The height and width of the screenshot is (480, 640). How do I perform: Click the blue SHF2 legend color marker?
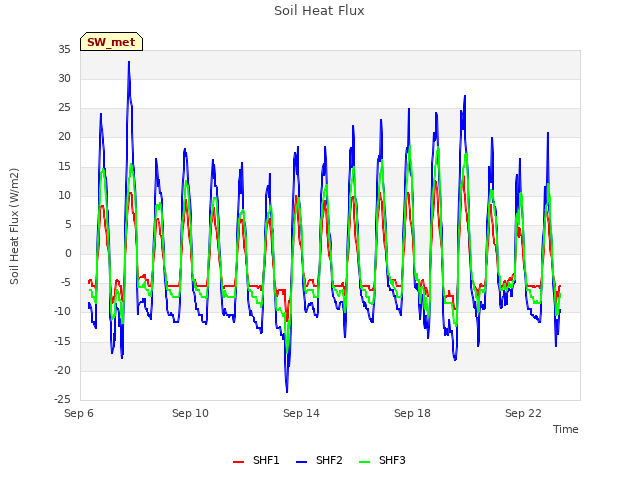coord(301,462)
